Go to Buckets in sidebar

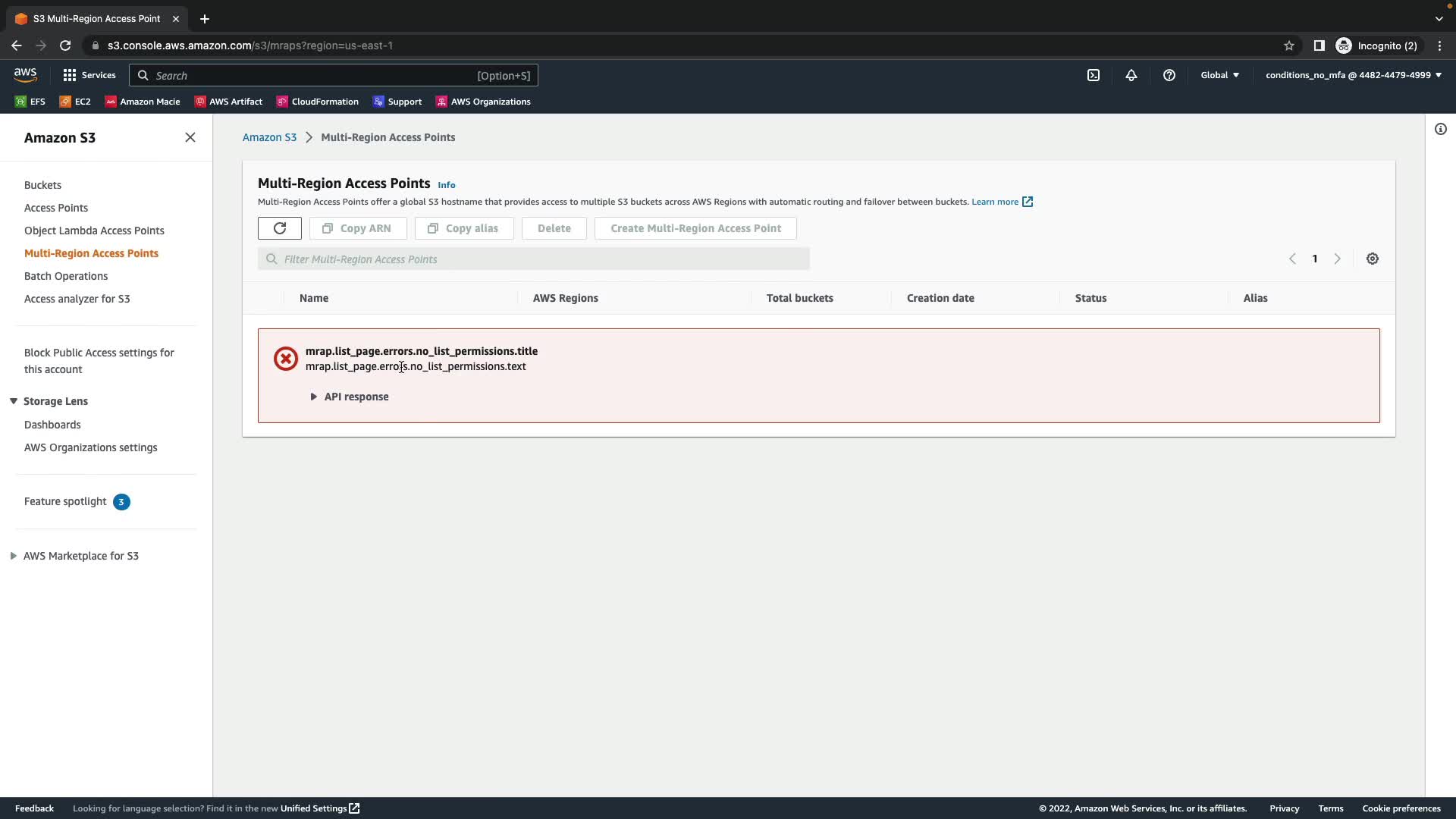[x=42, y=185]
